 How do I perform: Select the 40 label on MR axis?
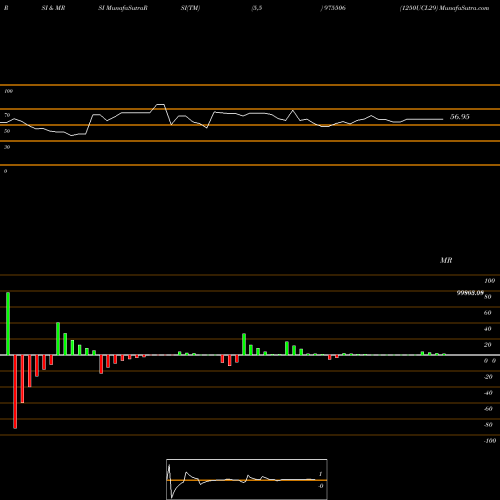pyautogui.click(x=487, y=329)
